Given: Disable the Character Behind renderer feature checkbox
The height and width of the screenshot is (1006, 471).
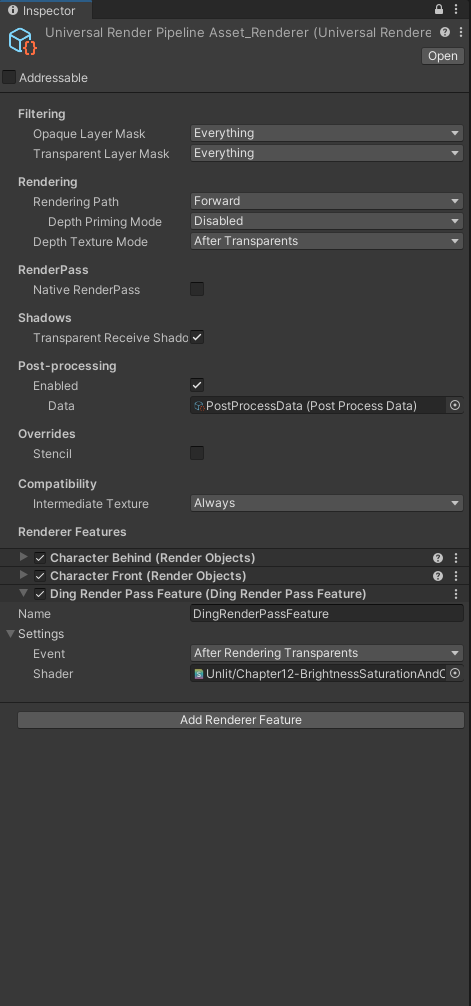Looking at the screenshot, I should click(40, 558).
